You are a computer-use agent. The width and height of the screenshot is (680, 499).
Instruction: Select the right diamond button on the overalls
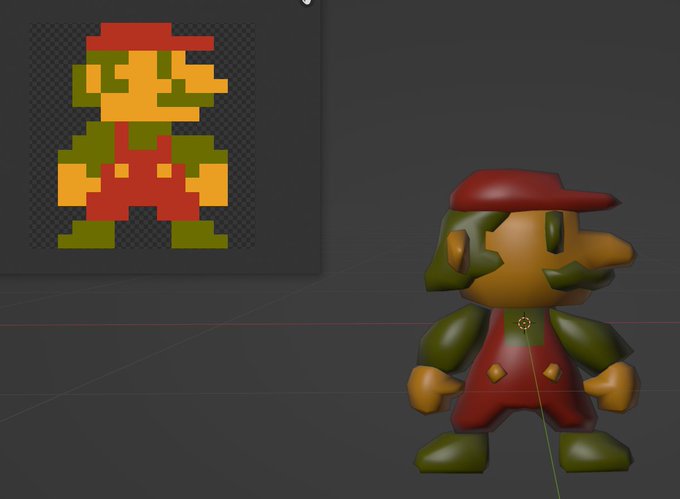pyautogui.click(x=552, y=372)
